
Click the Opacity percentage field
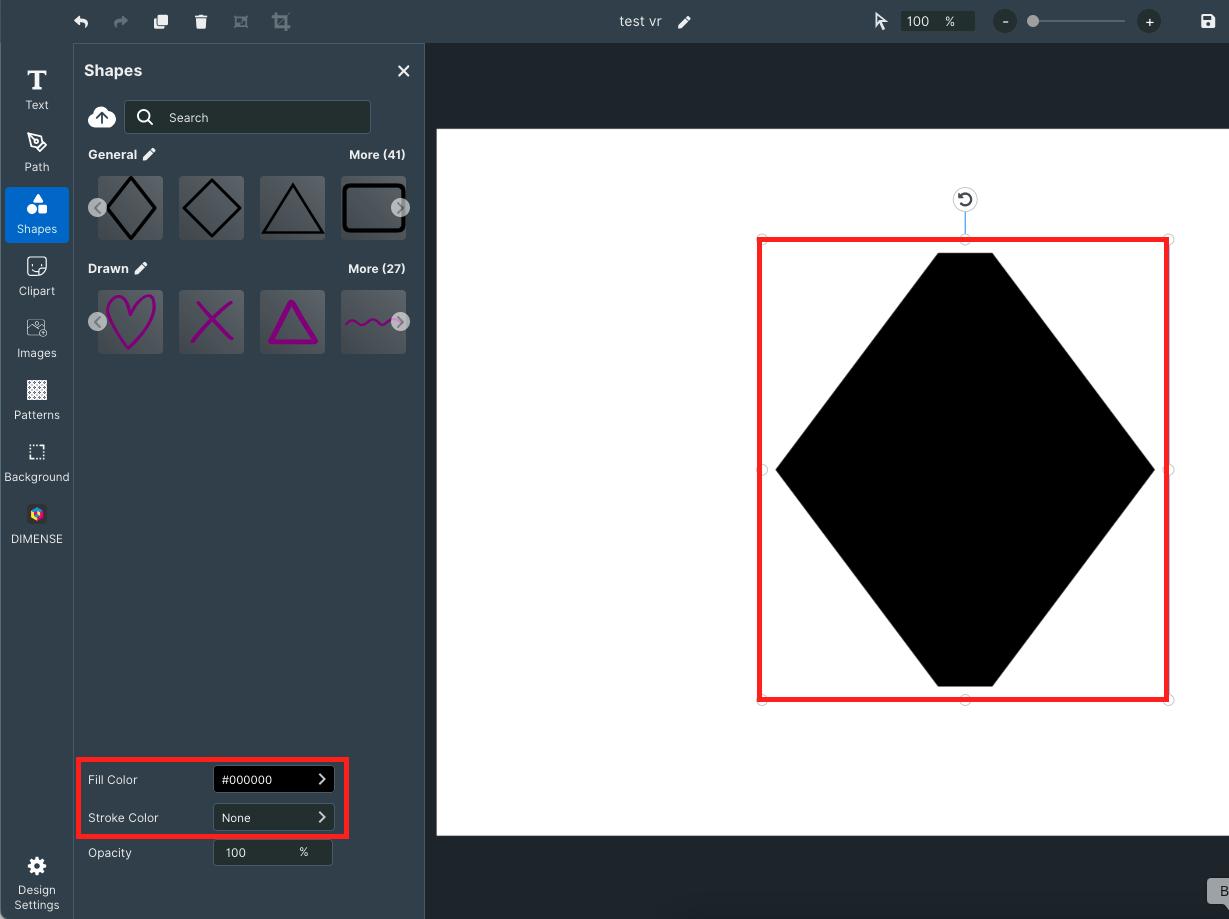[272, 853]
